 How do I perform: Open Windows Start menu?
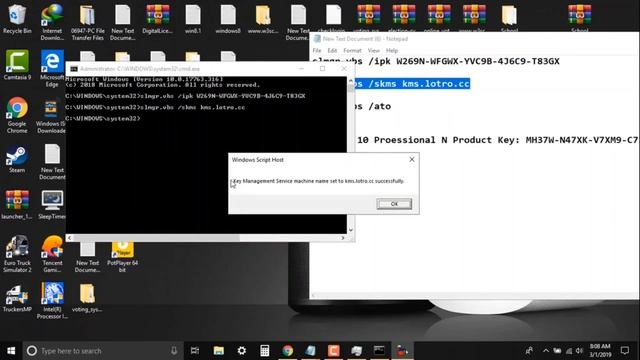11,351
